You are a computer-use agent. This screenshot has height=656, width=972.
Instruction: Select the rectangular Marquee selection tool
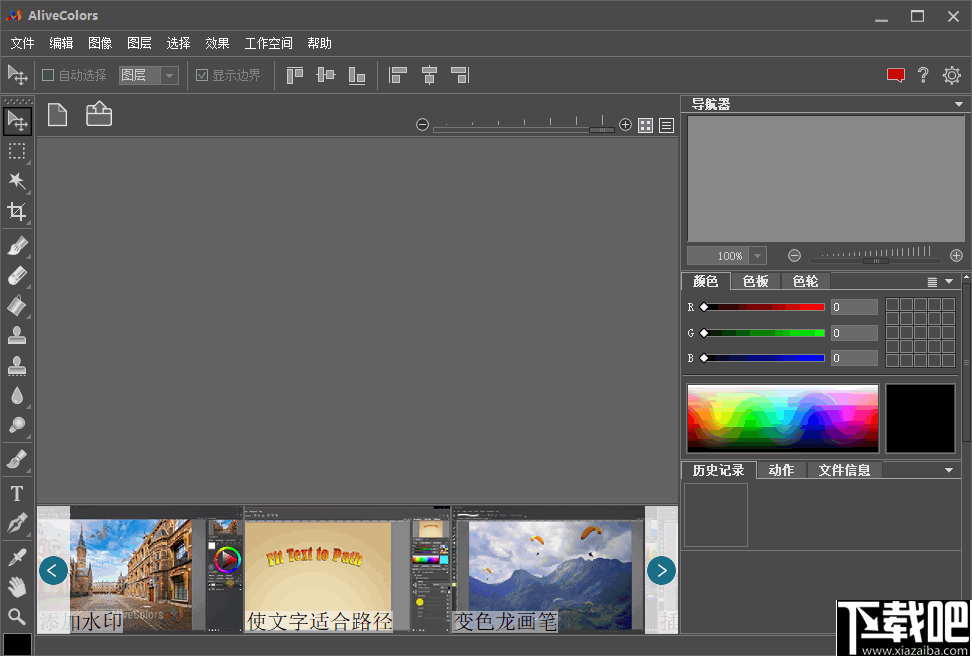tap(17, 151)
